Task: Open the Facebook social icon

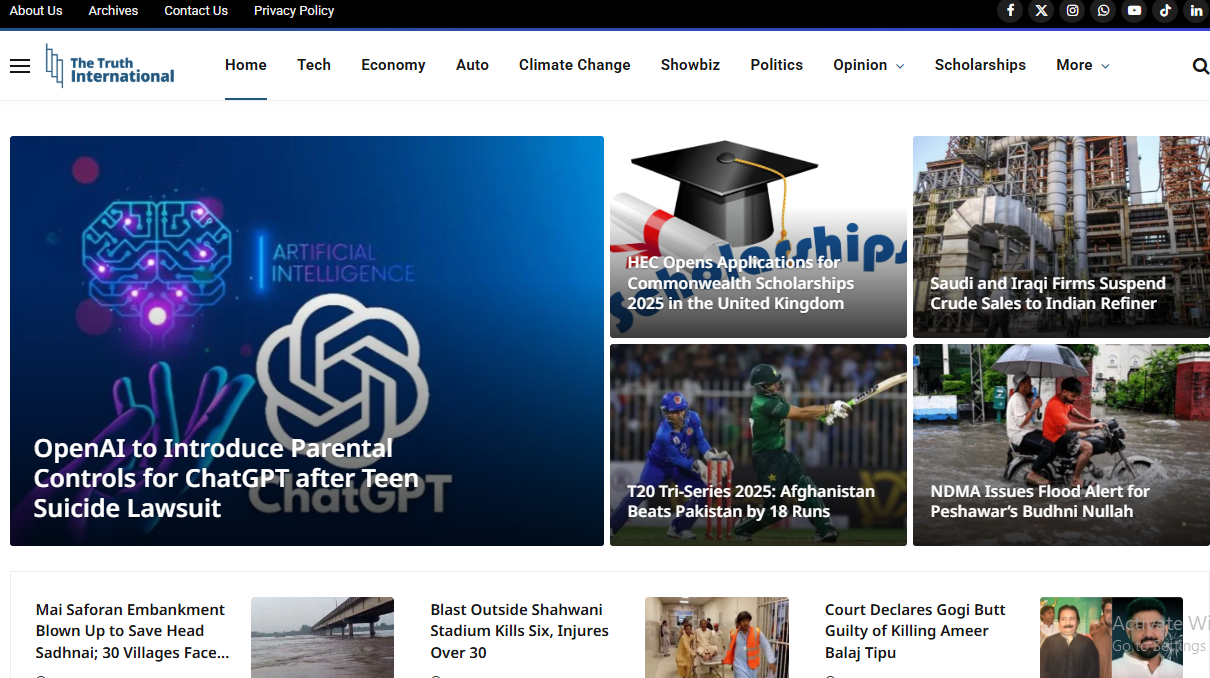Action: click(1010, 11)
